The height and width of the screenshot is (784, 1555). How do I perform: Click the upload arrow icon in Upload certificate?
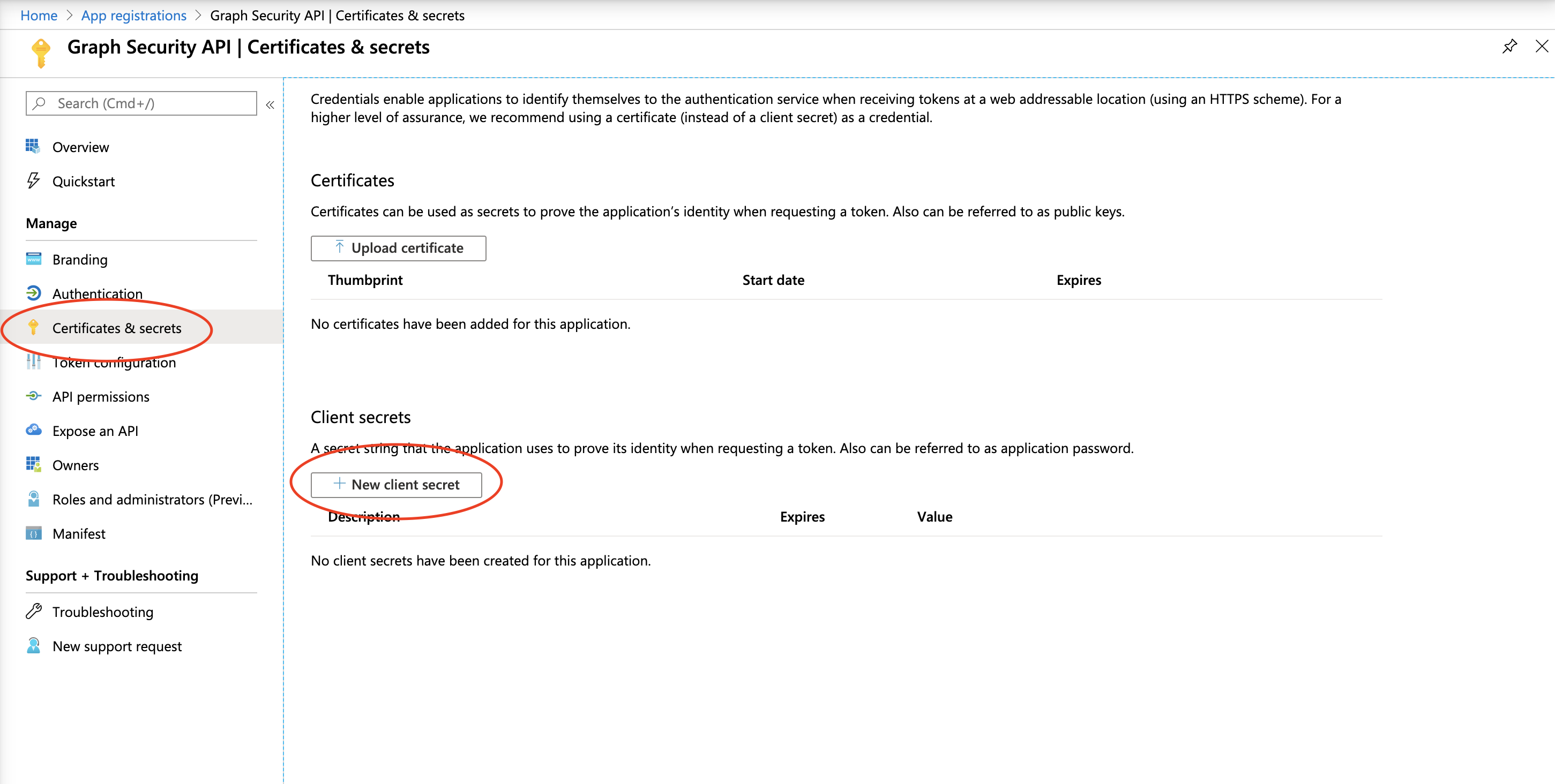pyautogui.click(x=339, y=247)
